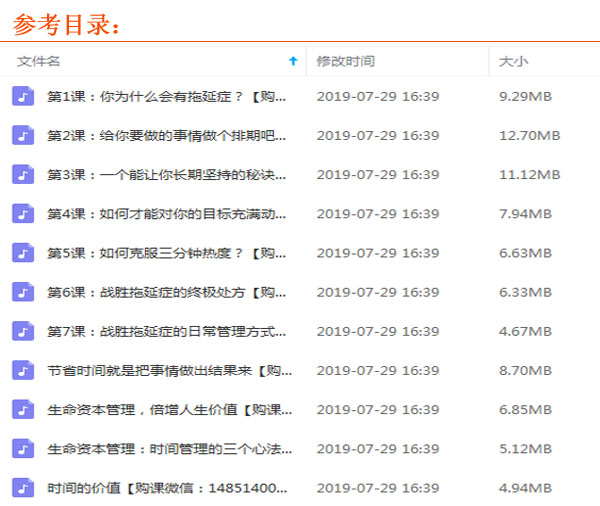Select the music icon next to 第5课
Viewport: 600px width, 506px height.
point(22,253)
